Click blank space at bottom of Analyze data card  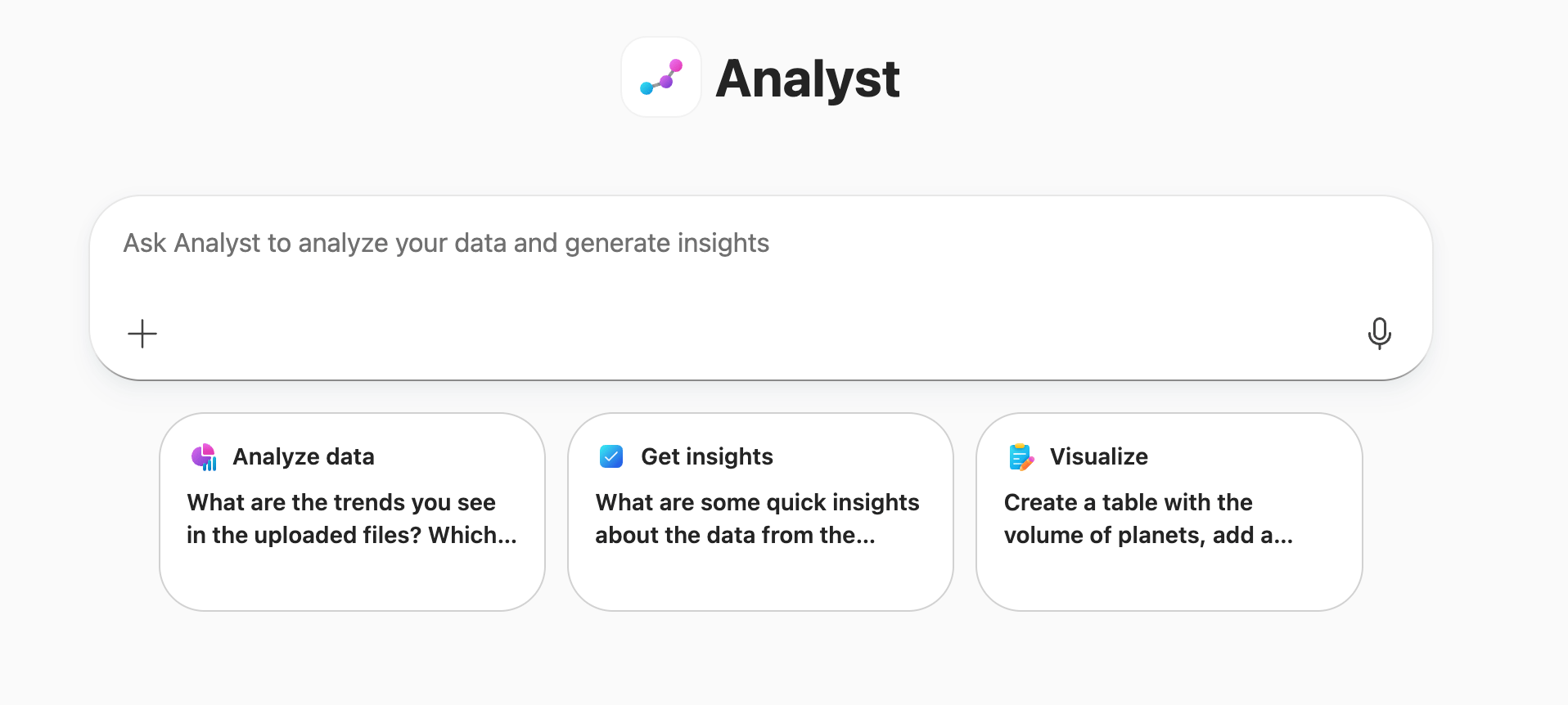click(352, 582)
